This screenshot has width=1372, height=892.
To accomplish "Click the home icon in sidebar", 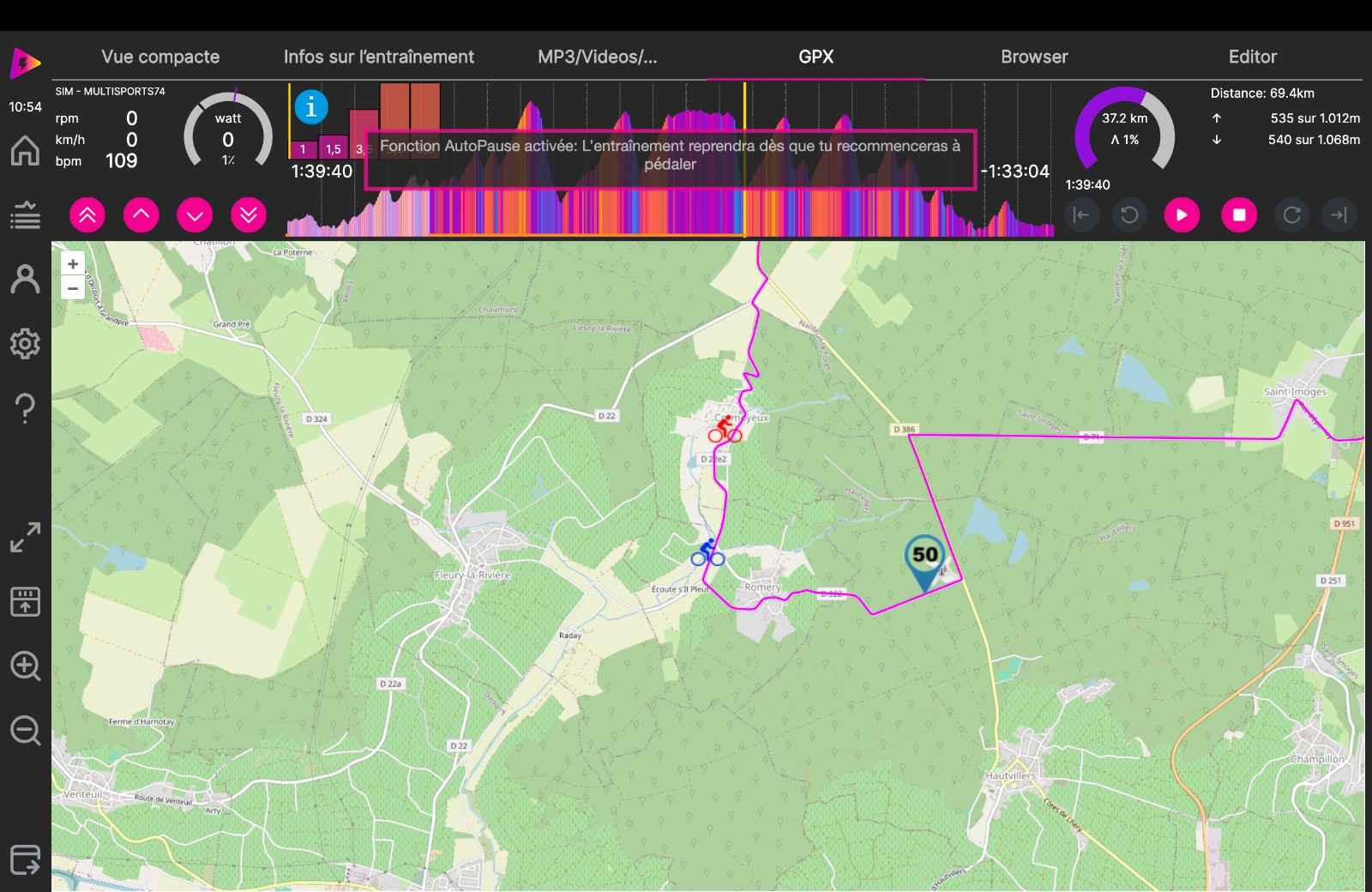I will 25,151.
